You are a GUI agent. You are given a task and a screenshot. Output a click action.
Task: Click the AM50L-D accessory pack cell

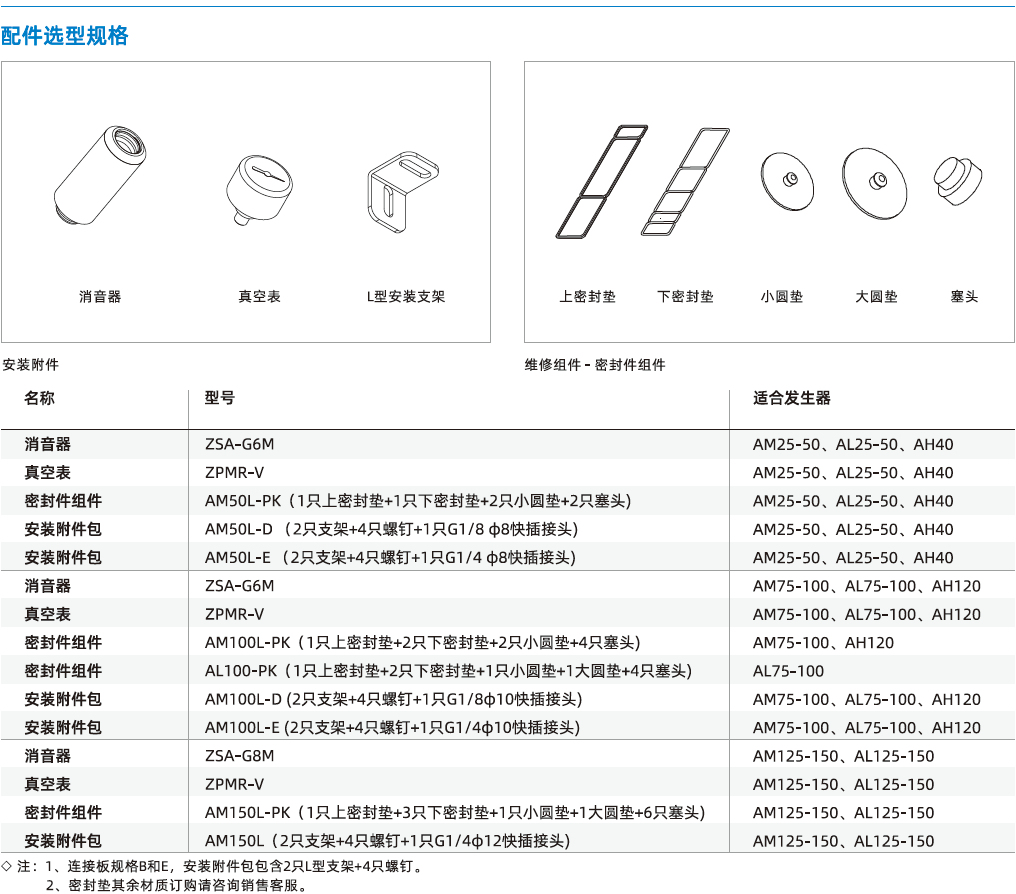[391, 529]
